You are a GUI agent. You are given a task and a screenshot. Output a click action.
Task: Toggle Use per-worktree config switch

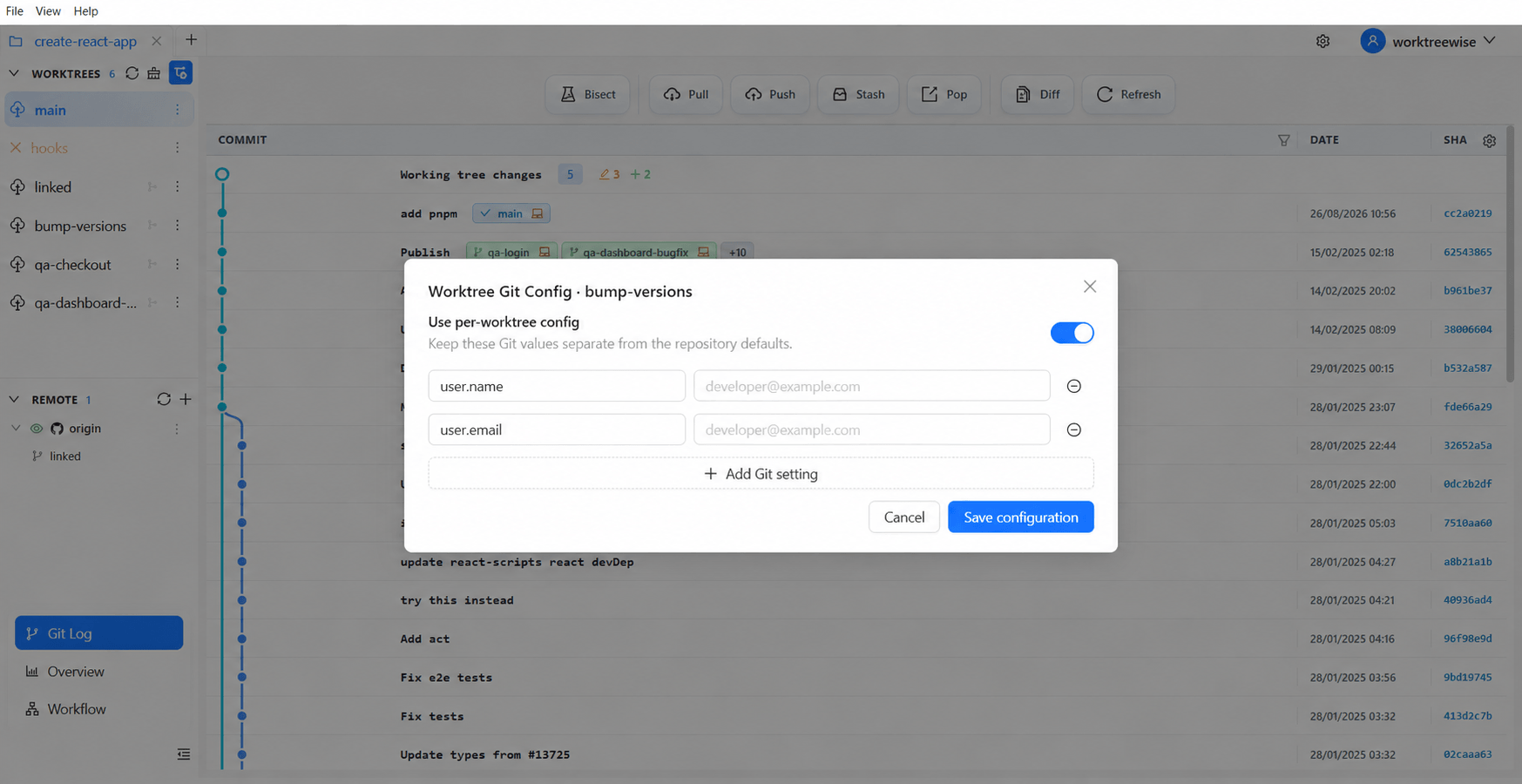1072,333
